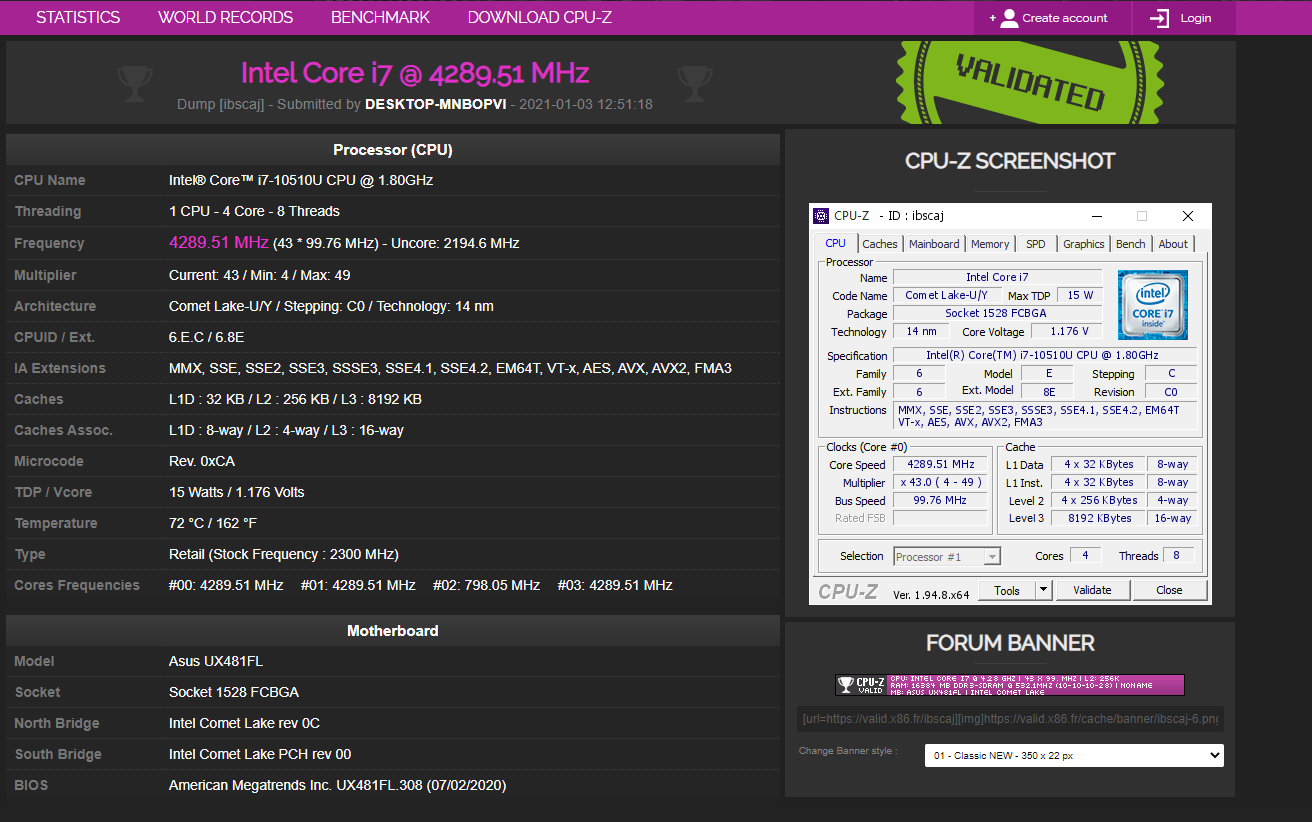Click the Motherboard section header
Screen dimensions: 1312x822
[x=393, y=631]
